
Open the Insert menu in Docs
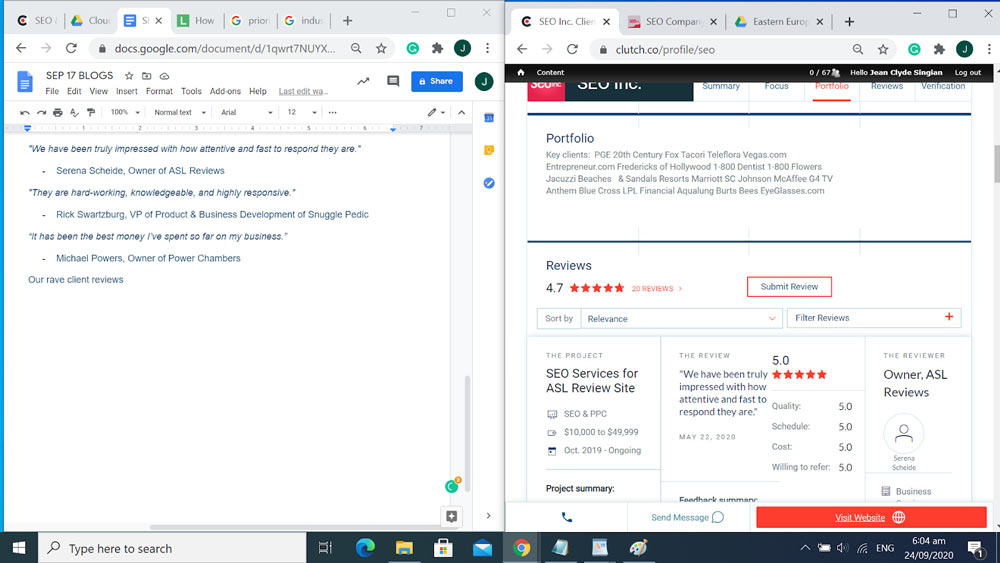(x=126, y=91)
